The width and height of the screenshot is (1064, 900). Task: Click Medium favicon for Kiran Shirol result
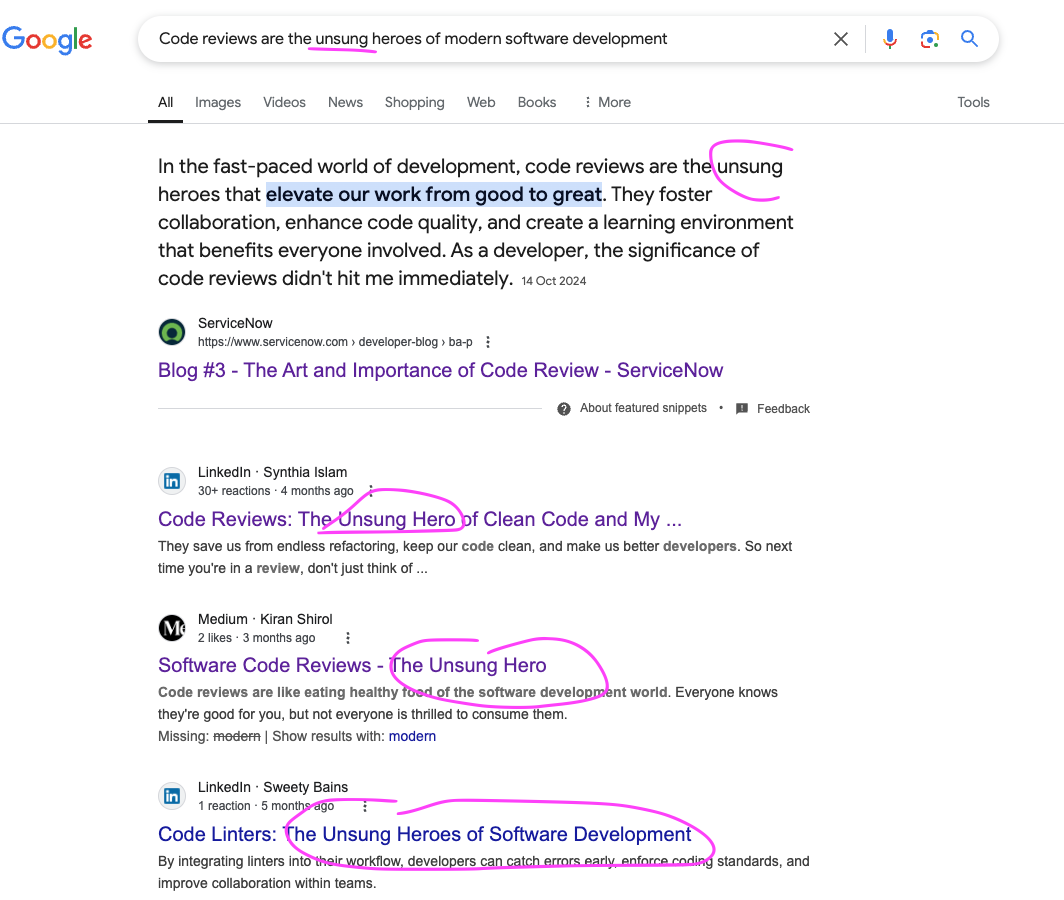[172, 628]
